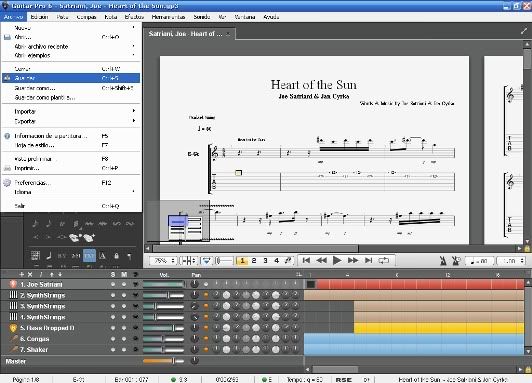Toggle visibility of 3. SynthStrings track
Image resolution: width=532 pixels, height=383 pixels.
click(135, 306)
